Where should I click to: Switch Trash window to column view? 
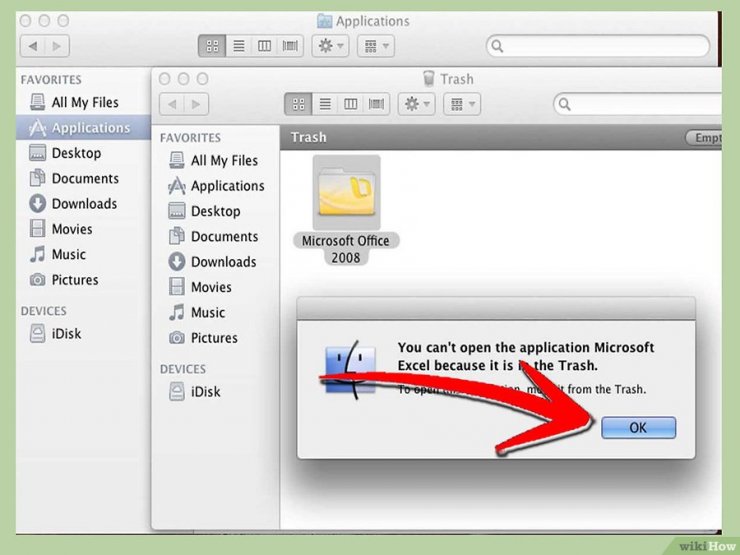pyautogui.click(x=350, y=104)
